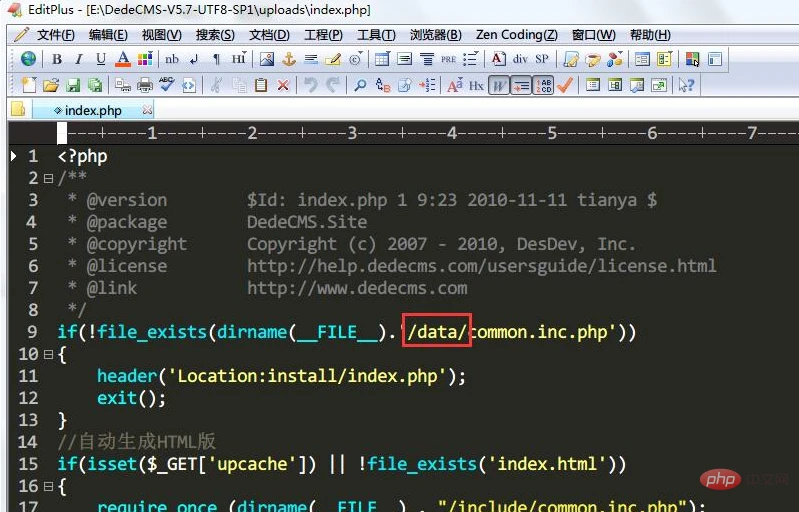Open the Hi heading dropdown
The height and width of the screenshot is (512, 799).
point(238,59)
